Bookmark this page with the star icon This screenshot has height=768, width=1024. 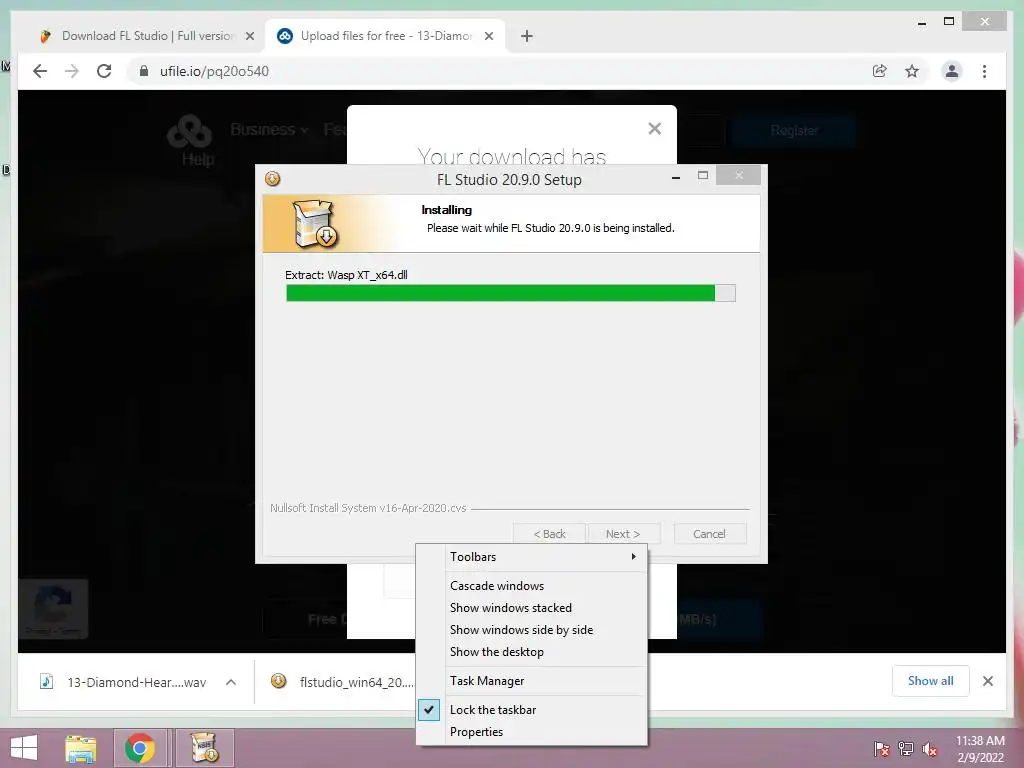click(912, 71)
